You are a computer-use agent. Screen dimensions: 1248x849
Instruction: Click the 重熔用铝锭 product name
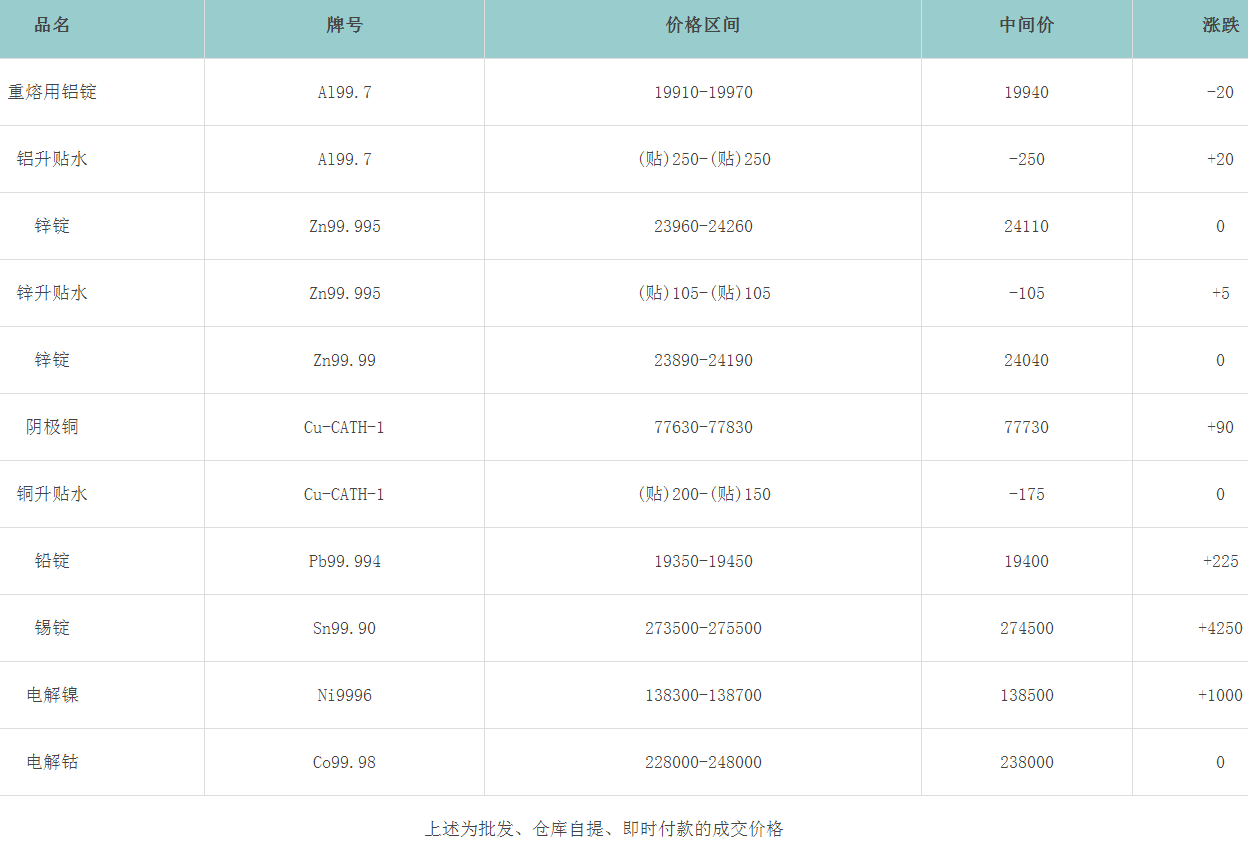point(52,92)
